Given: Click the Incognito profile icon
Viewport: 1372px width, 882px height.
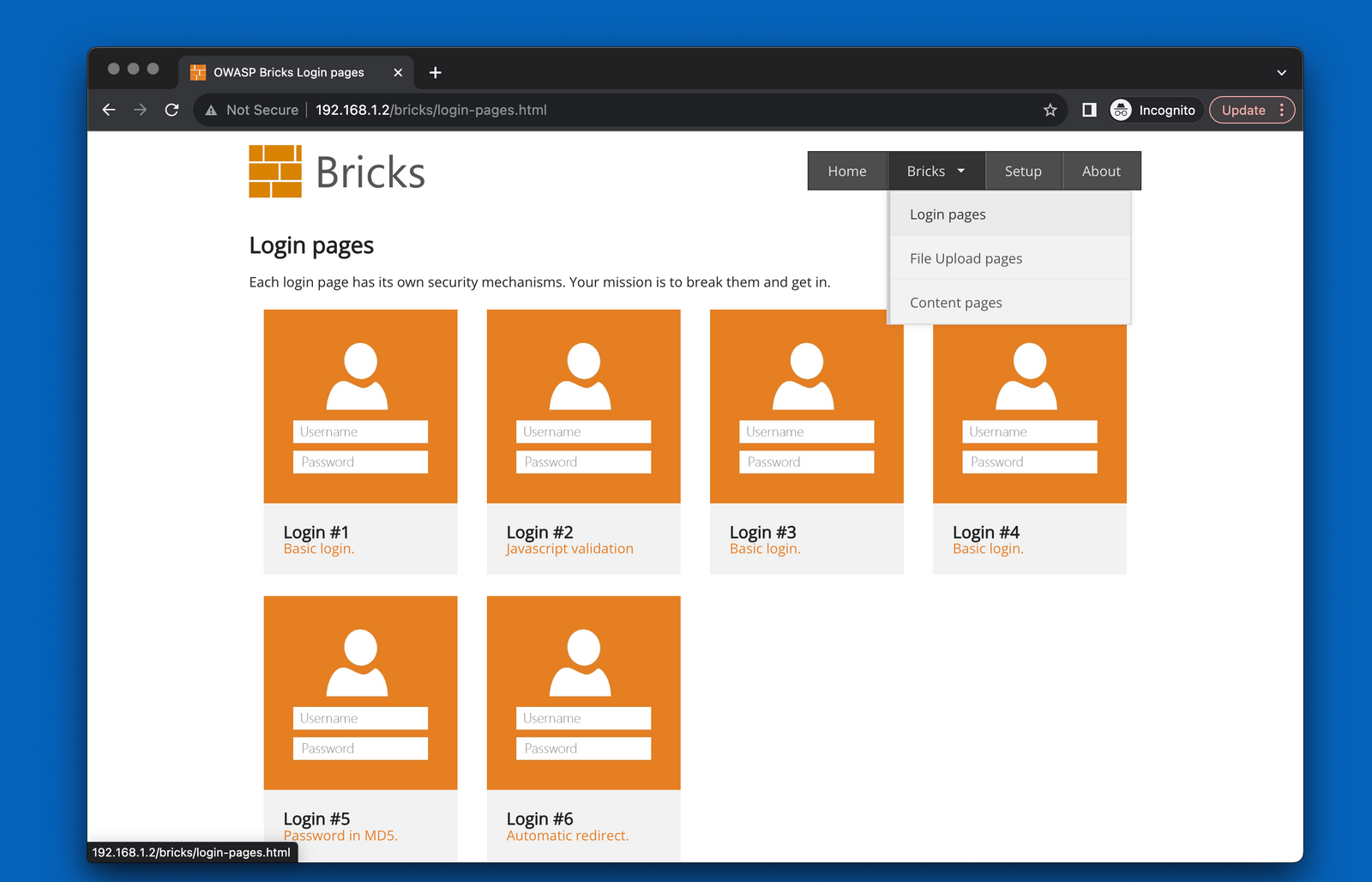Looking at the screenshot, I should click(1121, 110).
